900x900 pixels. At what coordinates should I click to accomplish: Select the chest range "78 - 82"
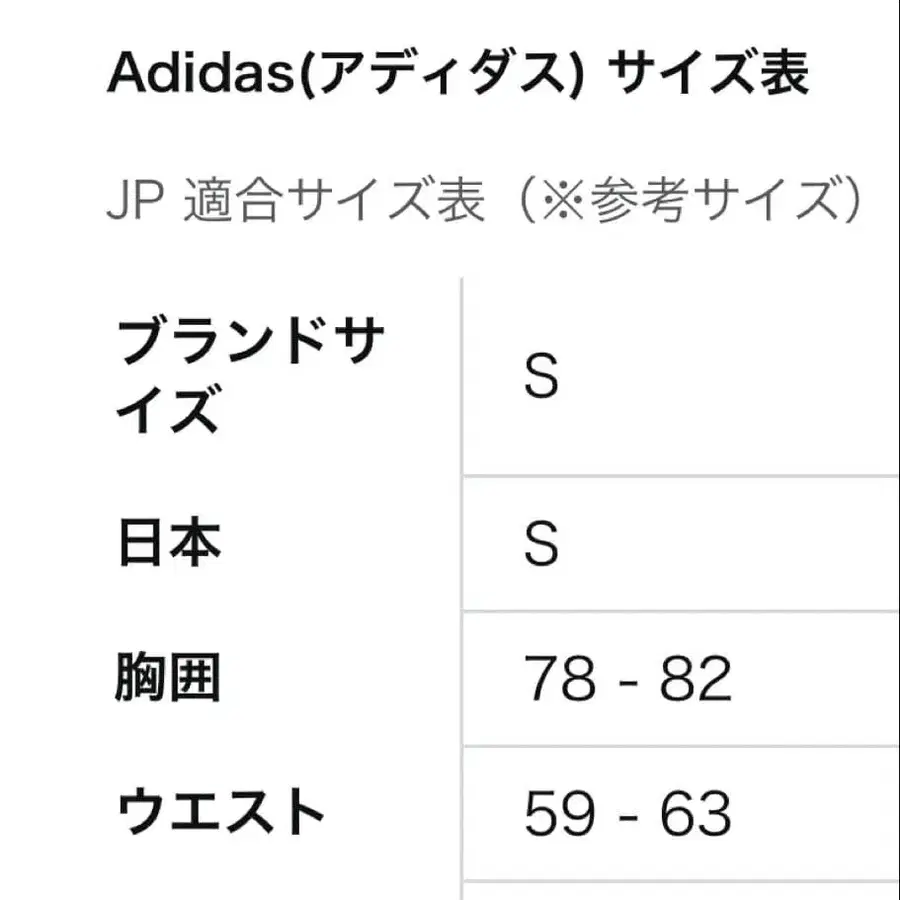[628, 679]
